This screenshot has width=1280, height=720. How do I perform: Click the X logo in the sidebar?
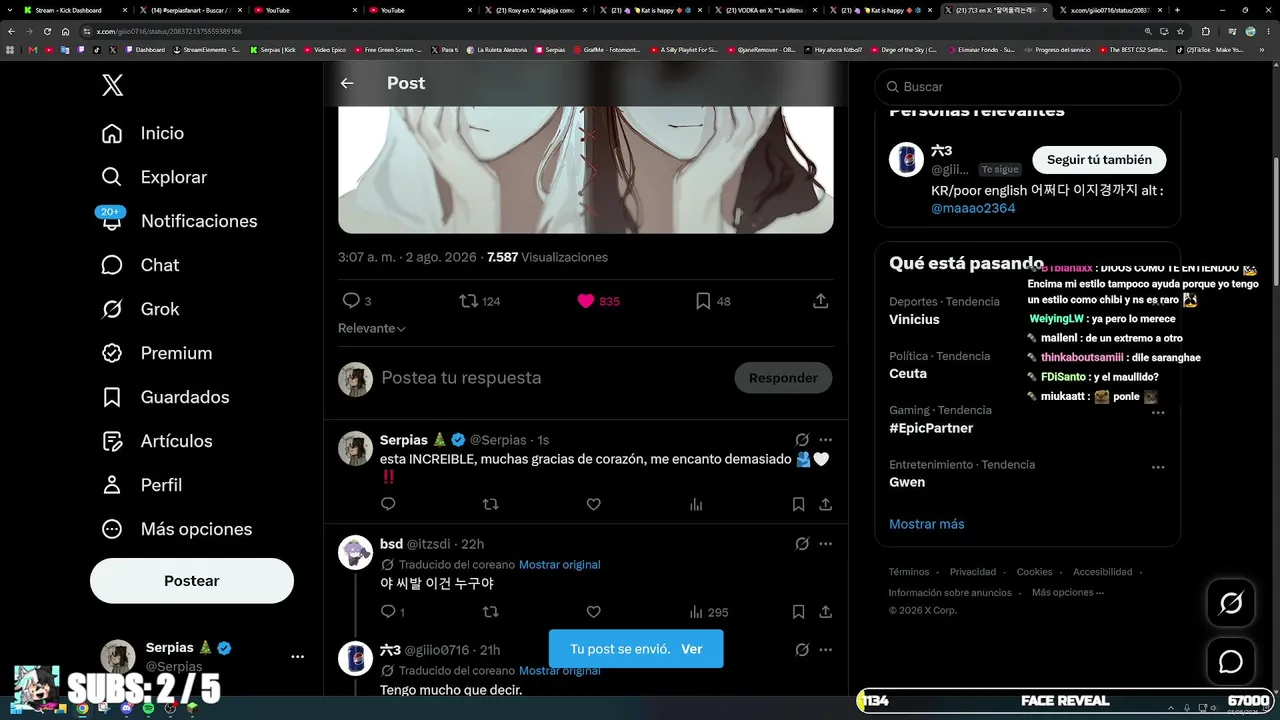[113, 85]
